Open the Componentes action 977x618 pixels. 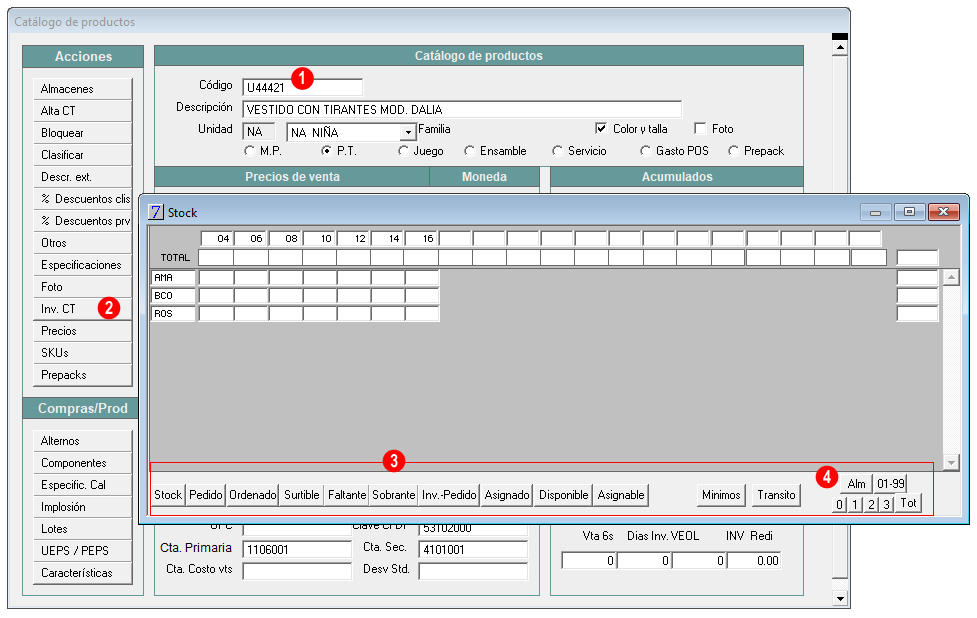click(82, 463)
